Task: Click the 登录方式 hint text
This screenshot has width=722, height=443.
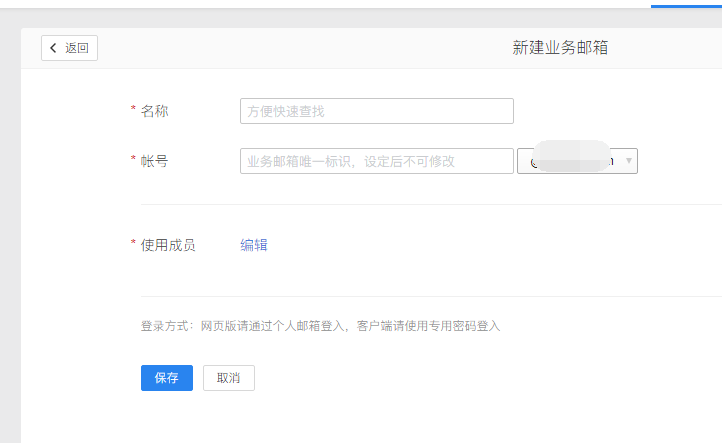Action: (x=320, y=326)
